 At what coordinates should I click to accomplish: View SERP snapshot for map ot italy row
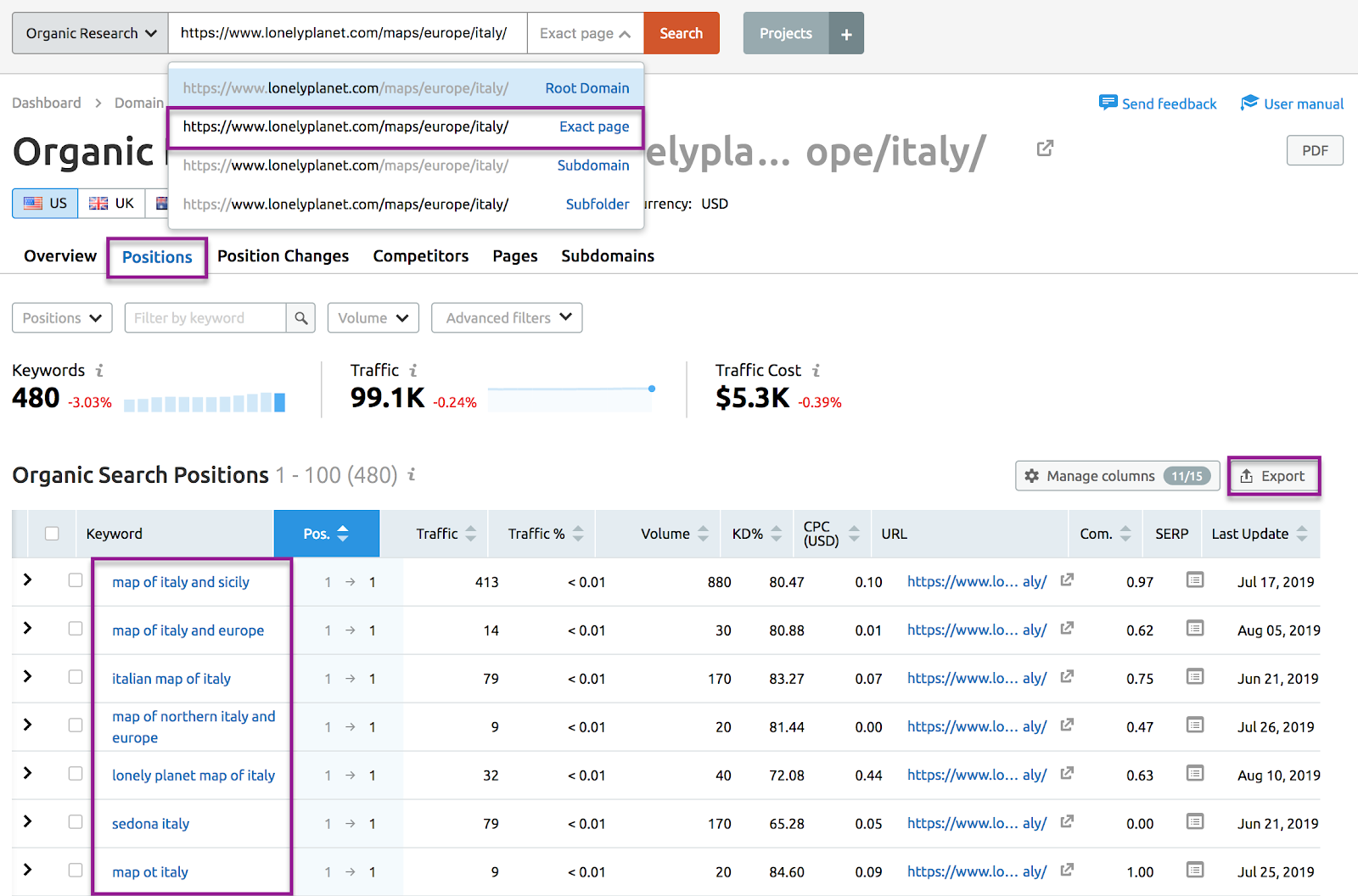(1195, 871)
